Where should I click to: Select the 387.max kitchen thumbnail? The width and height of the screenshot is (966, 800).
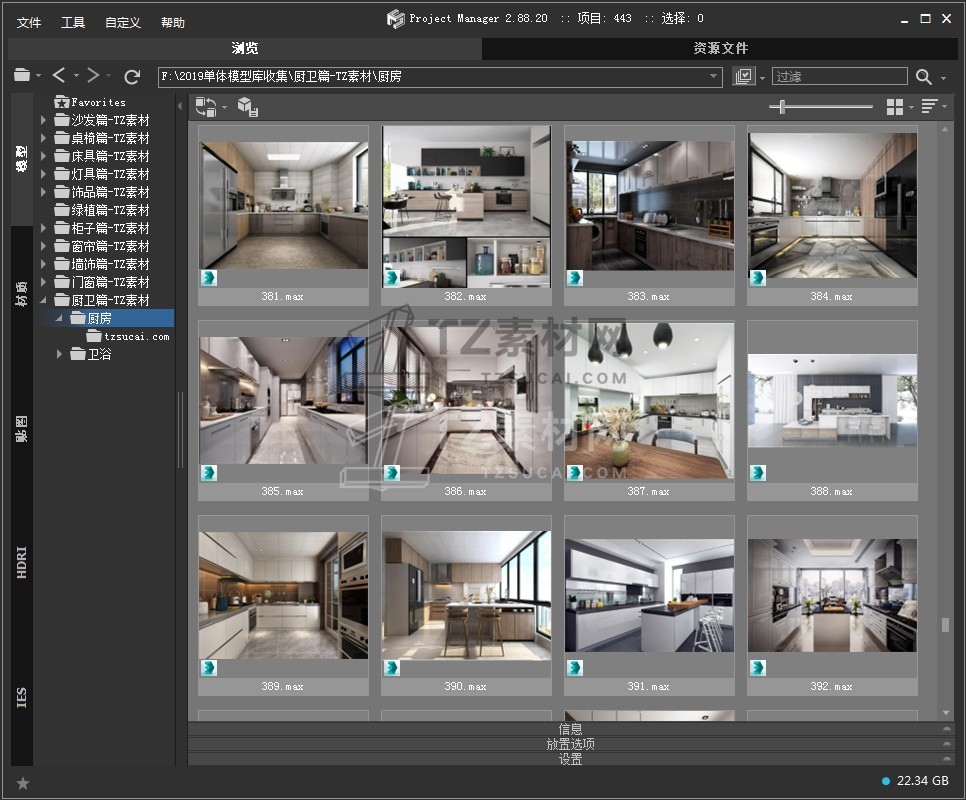649,400
